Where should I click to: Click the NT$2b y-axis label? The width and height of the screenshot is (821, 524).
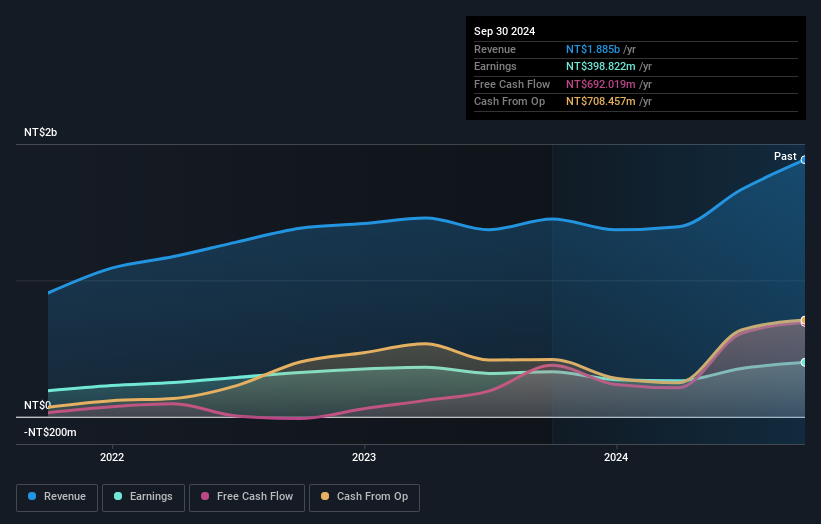pos(40,132)
